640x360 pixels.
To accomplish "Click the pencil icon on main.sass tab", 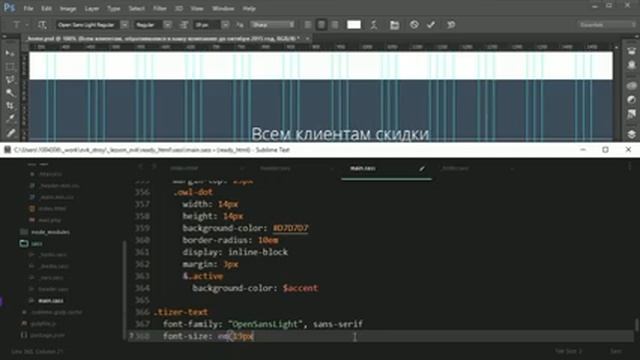I will point(422,168).
